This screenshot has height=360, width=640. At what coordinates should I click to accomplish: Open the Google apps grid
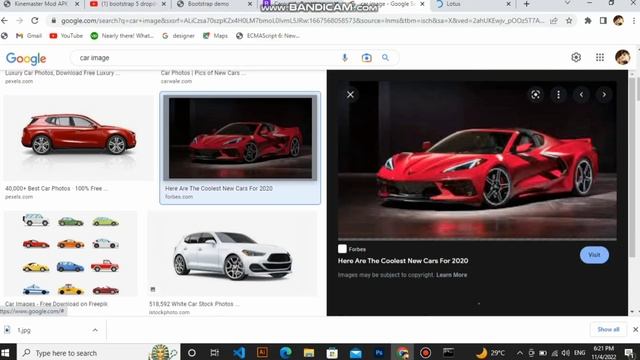click(x=600, y=58)
